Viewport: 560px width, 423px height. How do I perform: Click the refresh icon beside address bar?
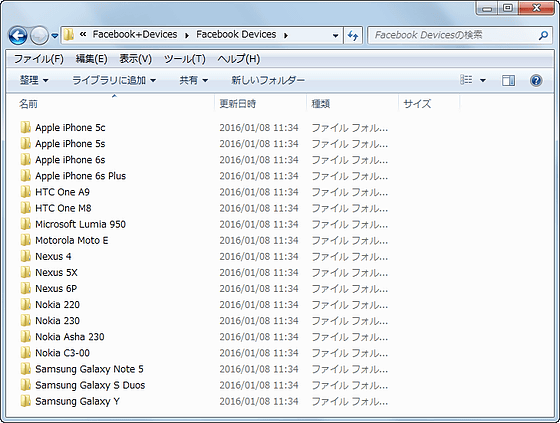point(353,35)
